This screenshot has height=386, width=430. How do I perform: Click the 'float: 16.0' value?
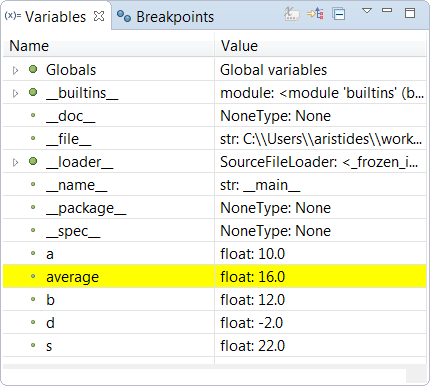click(x=252, y=277)
